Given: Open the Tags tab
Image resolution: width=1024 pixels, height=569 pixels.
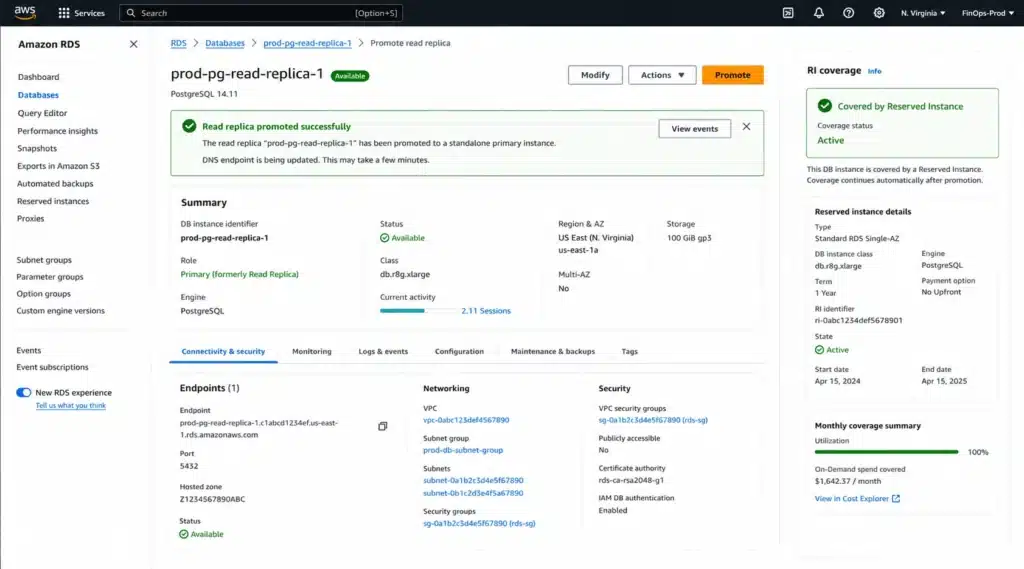Looking at the screenshot, I should [630, 351].
